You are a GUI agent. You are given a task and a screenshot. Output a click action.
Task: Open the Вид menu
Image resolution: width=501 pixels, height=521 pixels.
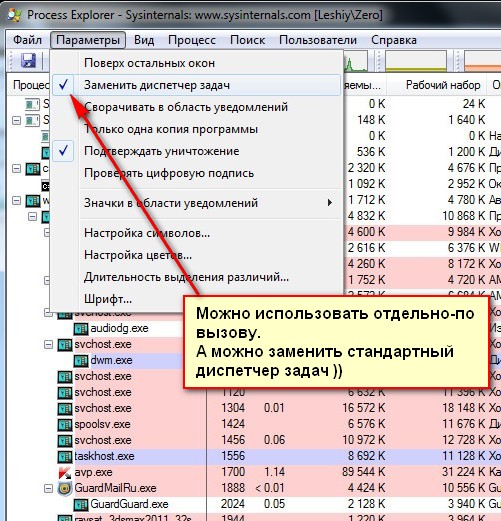coord(144,40)
